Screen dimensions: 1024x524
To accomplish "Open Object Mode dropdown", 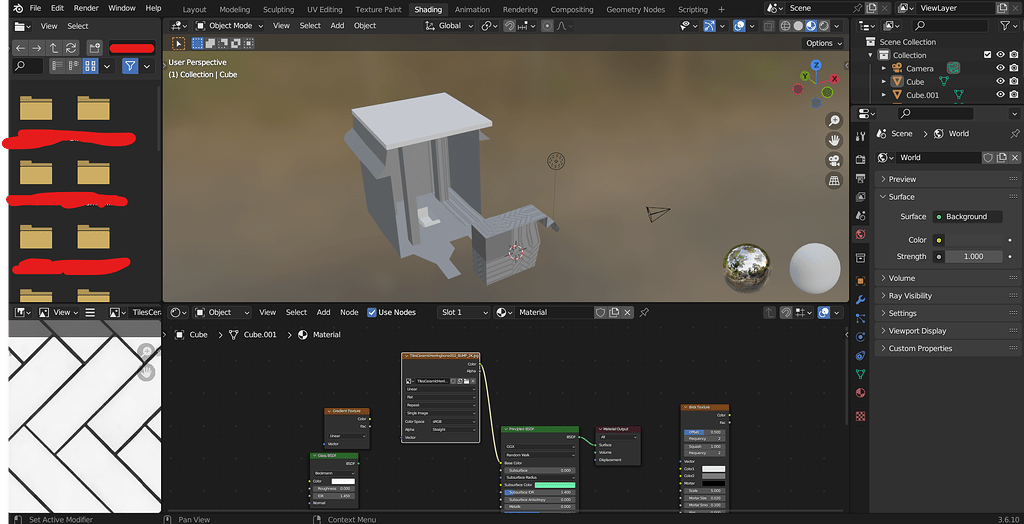I will point(229,26).
